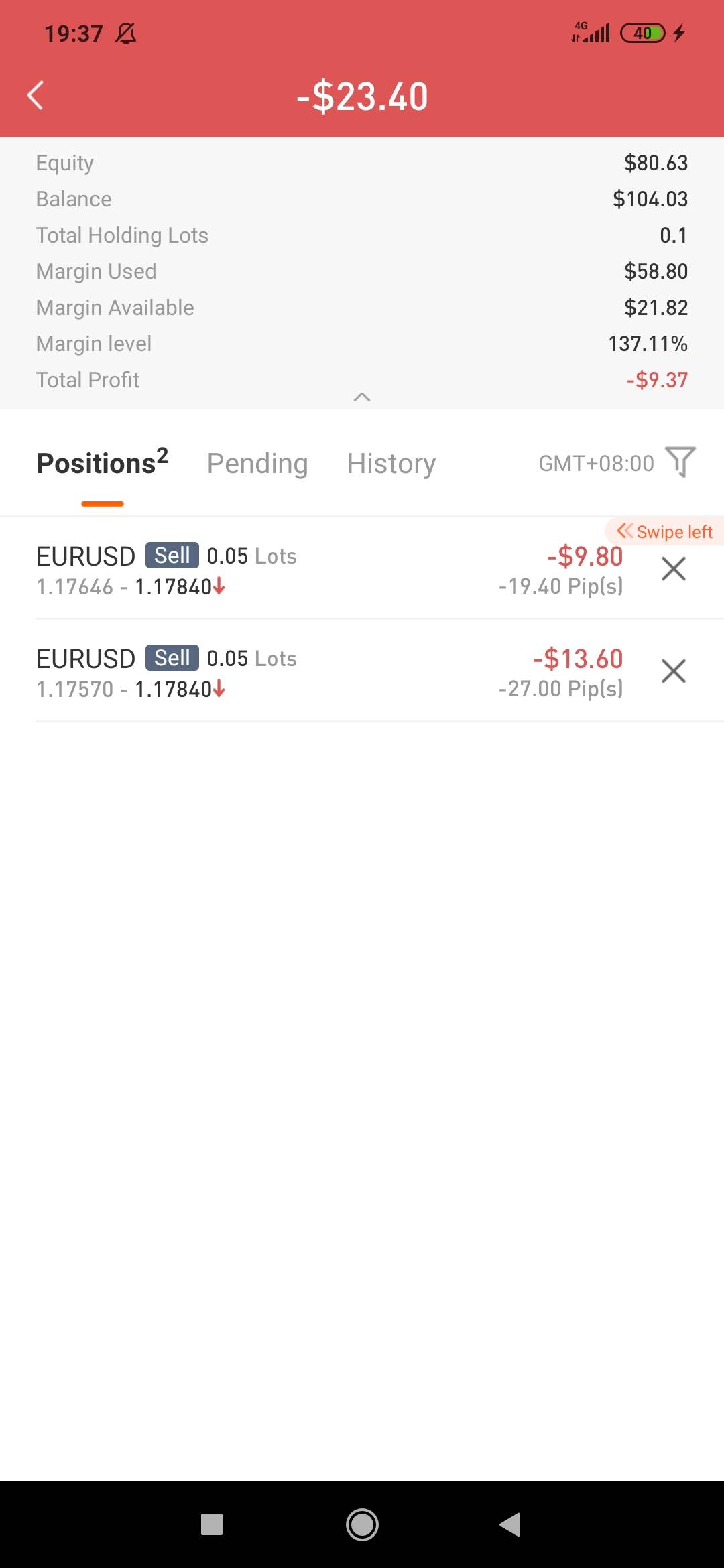Select the Positions tab
The image size is (724, 1568).
click(x=102, y=464)
